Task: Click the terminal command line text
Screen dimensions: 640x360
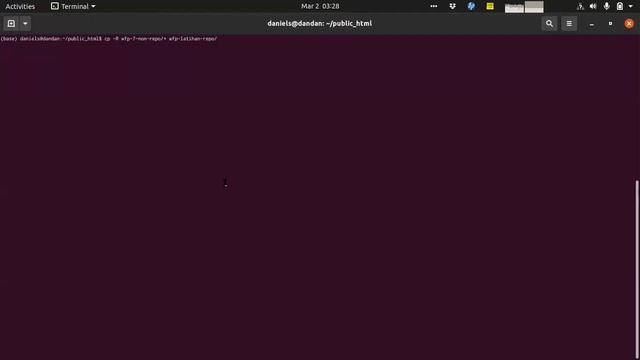Action: click(x=109, y=39)
